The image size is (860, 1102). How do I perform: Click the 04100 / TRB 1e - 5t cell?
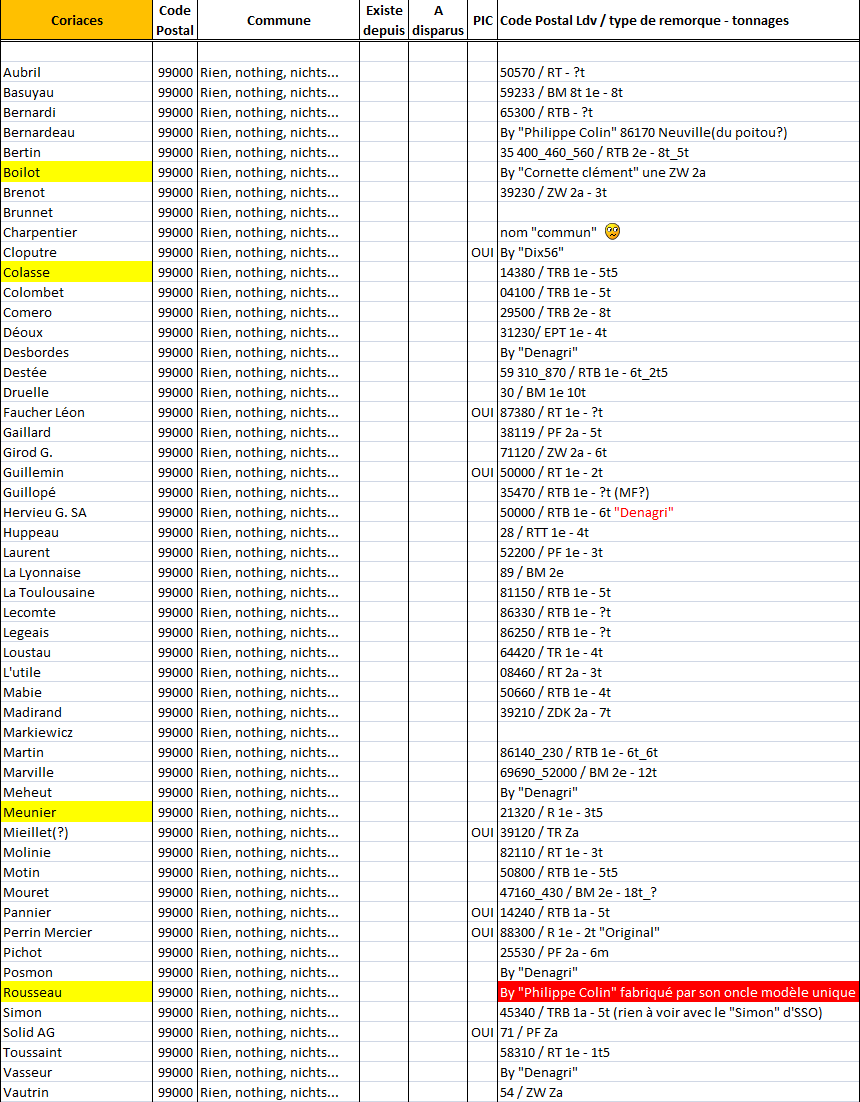click(x=679, y=292)
